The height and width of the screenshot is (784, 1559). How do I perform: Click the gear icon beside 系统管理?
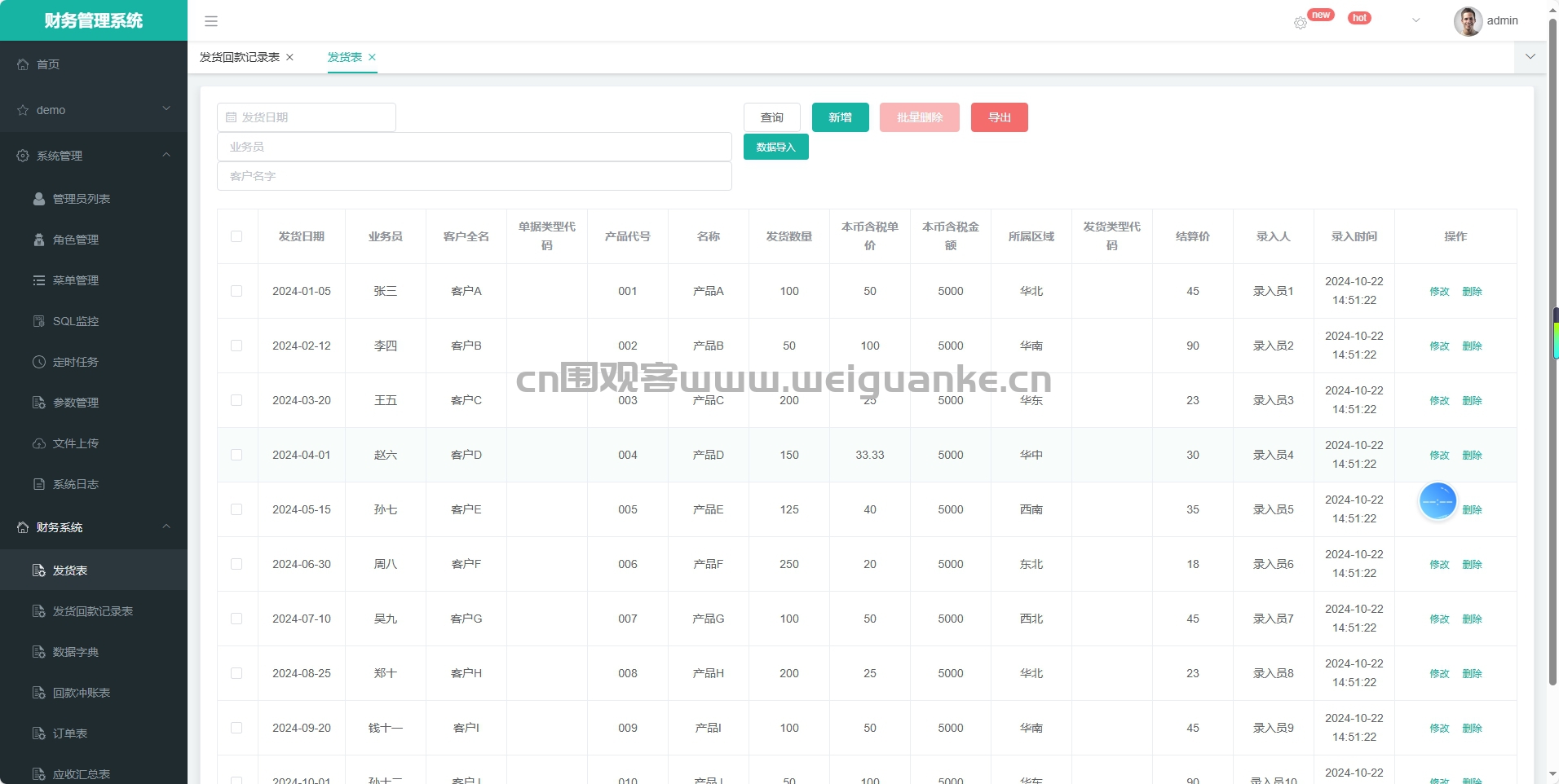pos(23,156)
